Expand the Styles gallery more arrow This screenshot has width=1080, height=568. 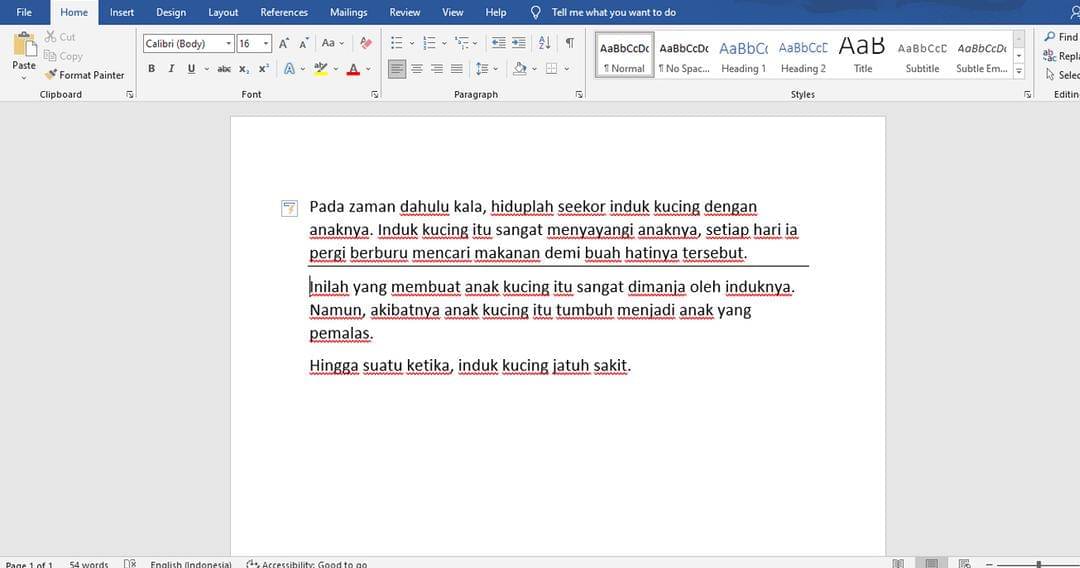click(1019, 72)
